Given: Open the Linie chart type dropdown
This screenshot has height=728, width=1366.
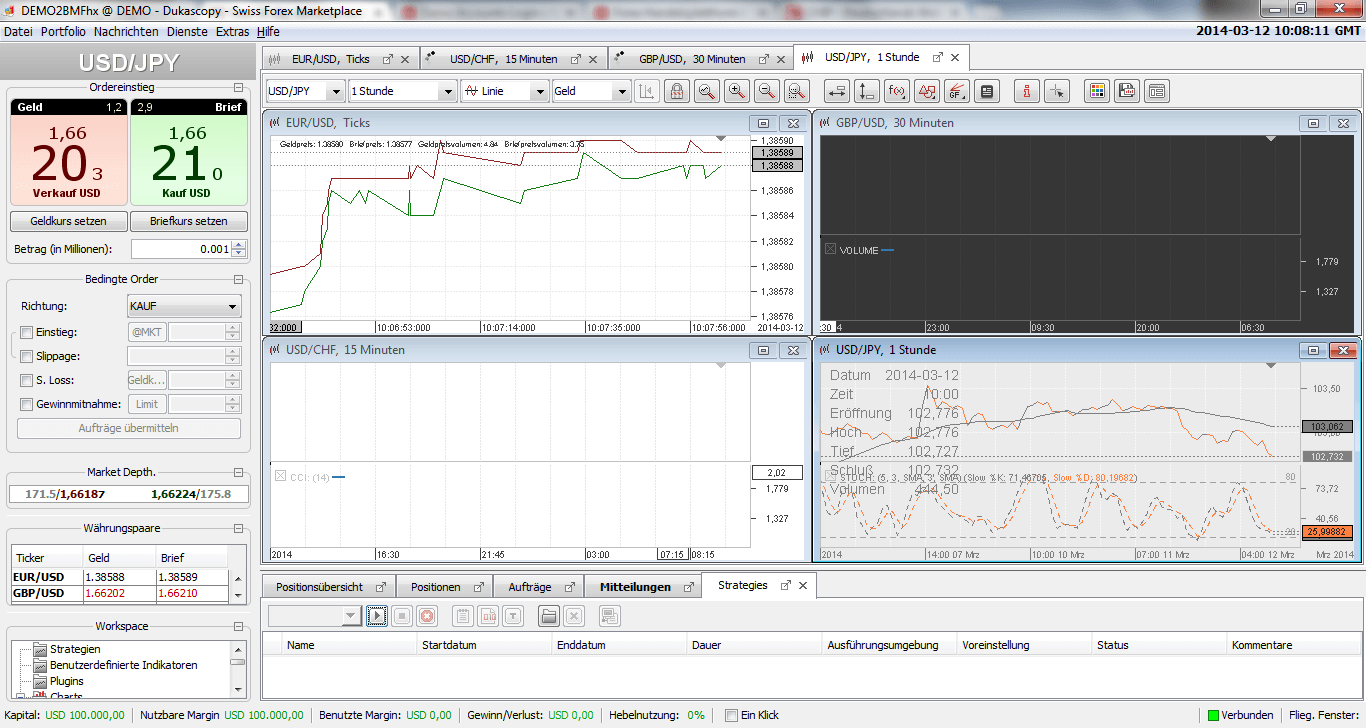Looking at the screenshot, I should pyautogui.click(x=541, y=91).
